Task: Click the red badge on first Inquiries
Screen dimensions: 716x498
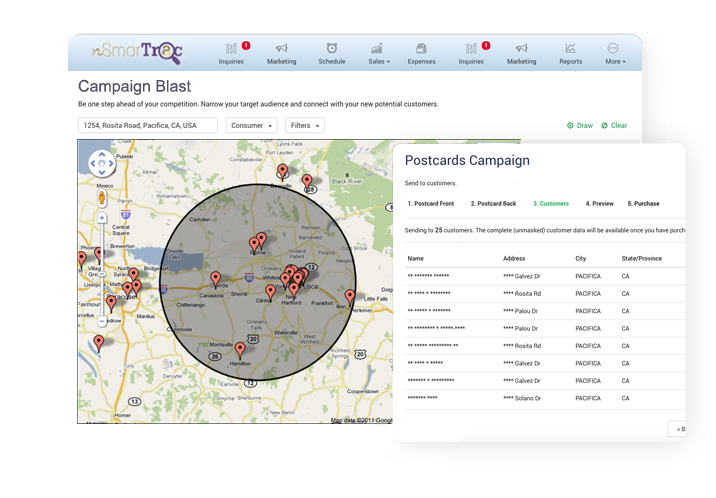Action: point(246,45)
